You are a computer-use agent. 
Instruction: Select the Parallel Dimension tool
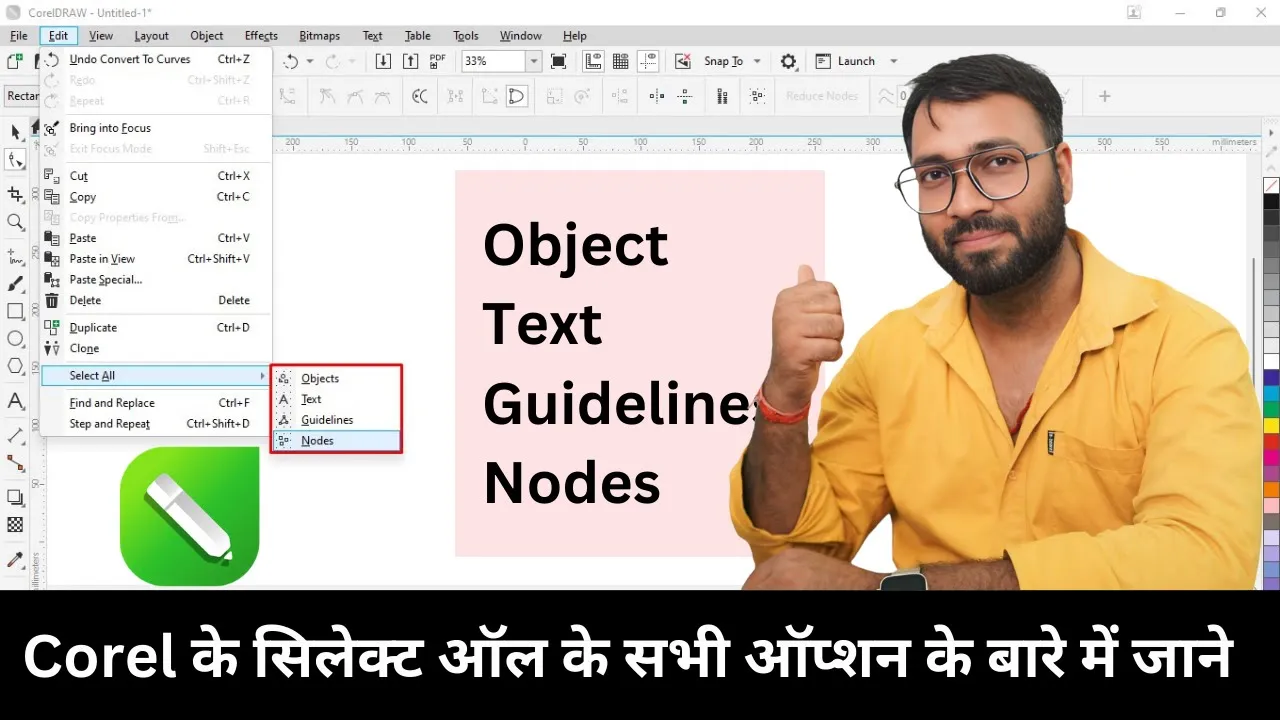pyautogui.click(x=15, y=435)
